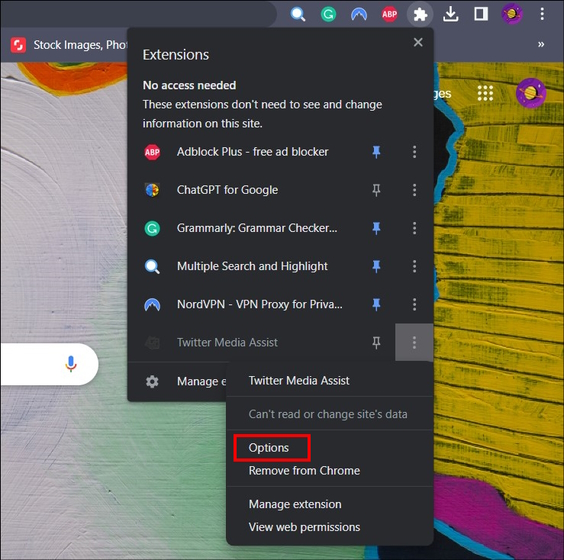This screenshot has height=560, width=564.
Task: Click the Grammarly toolbar icon
Action: tap(328, 14)
